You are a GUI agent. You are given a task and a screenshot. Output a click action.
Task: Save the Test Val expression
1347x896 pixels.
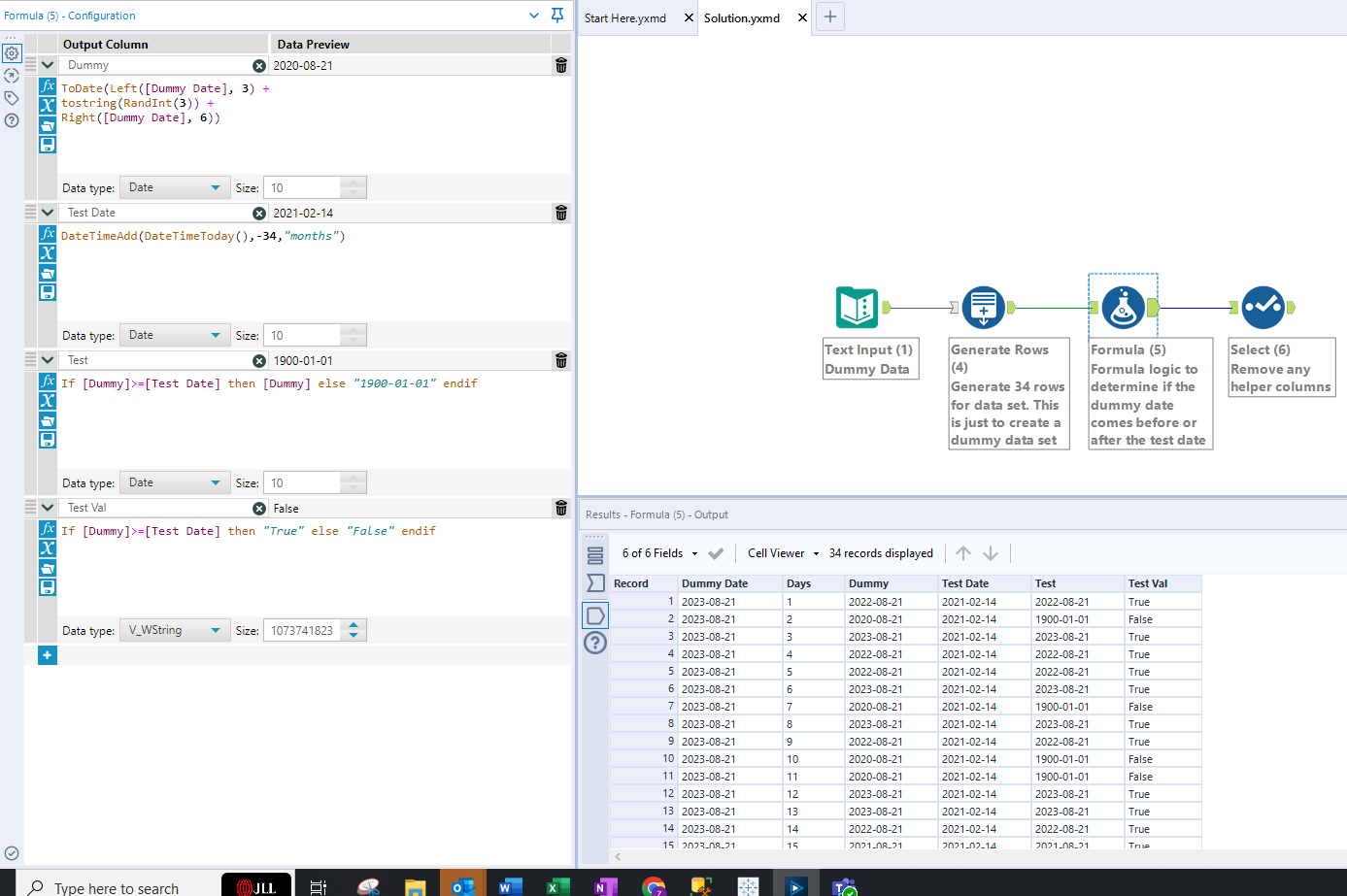pyautogui.click(x=48, y=587)
